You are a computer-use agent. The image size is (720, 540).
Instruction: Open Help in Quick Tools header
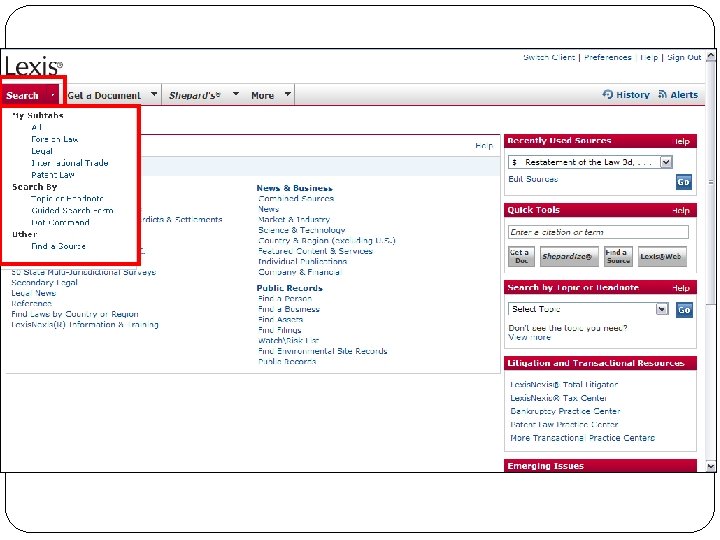click(x=681, y=210)
